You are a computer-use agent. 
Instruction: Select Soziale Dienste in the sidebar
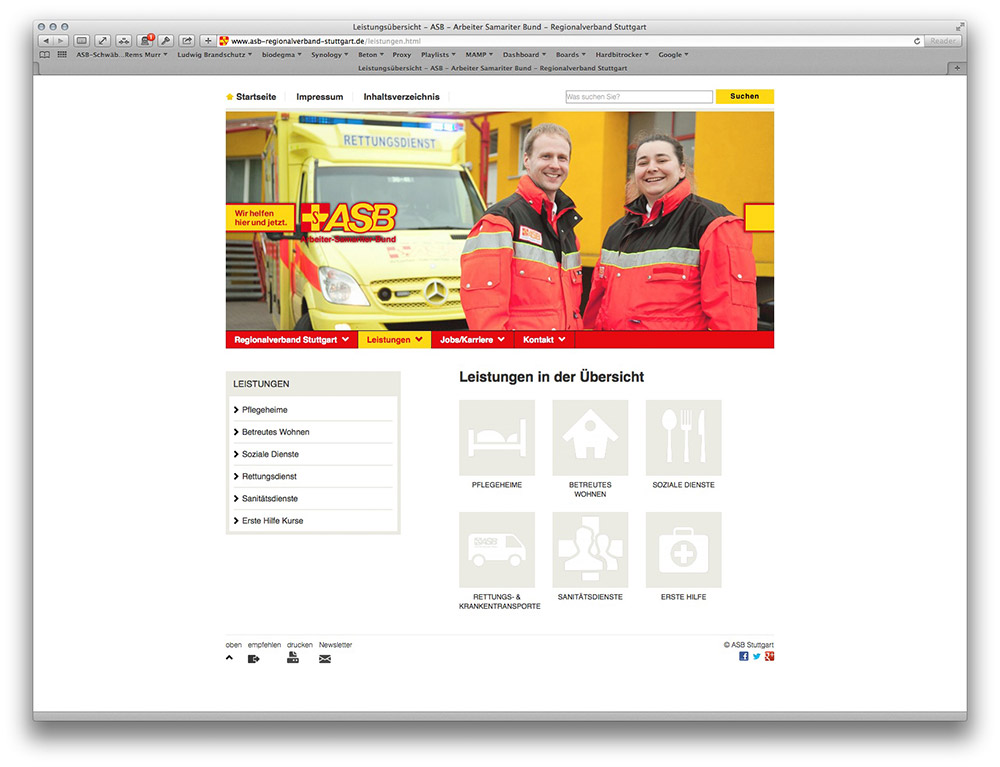[312, 455]
